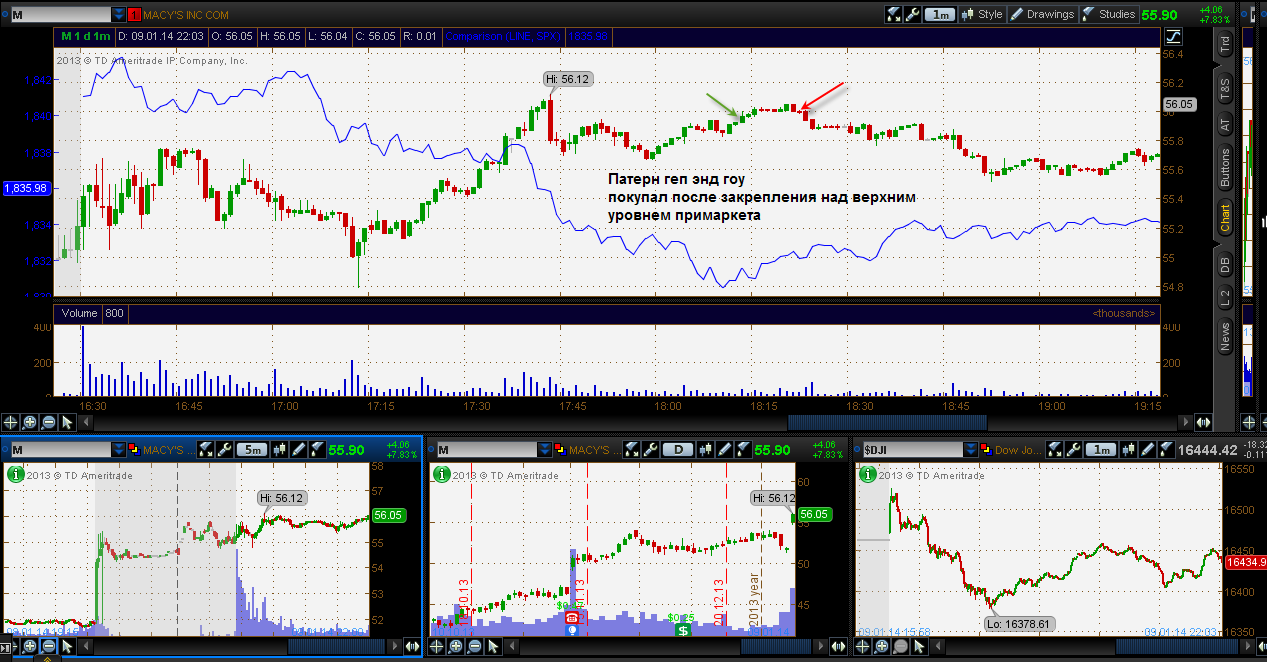Toggle price axis scaling curve icon
This screenshot has width=1267, height=662.
(1173, 37)
